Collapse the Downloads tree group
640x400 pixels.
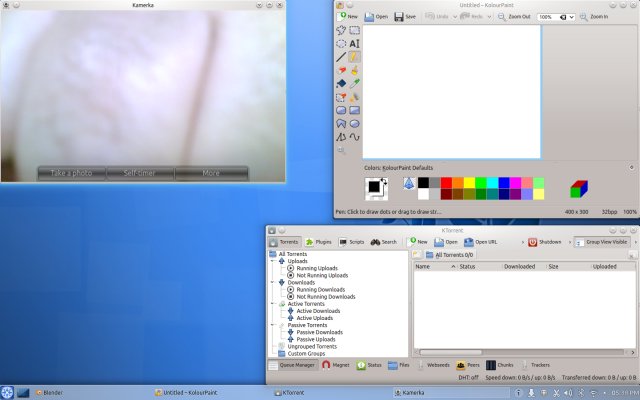tap(273, 282)
